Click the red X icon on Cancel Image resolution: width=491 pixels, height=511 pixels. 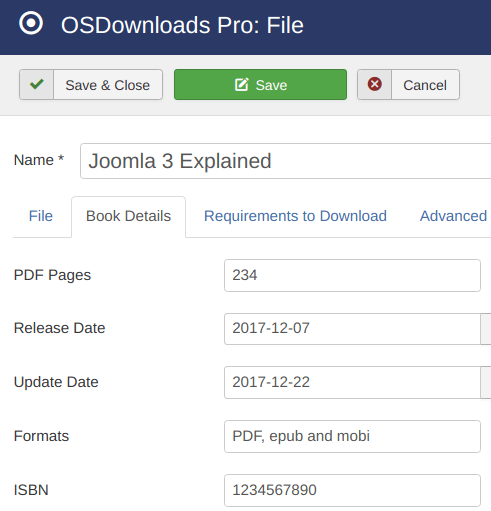374,84
